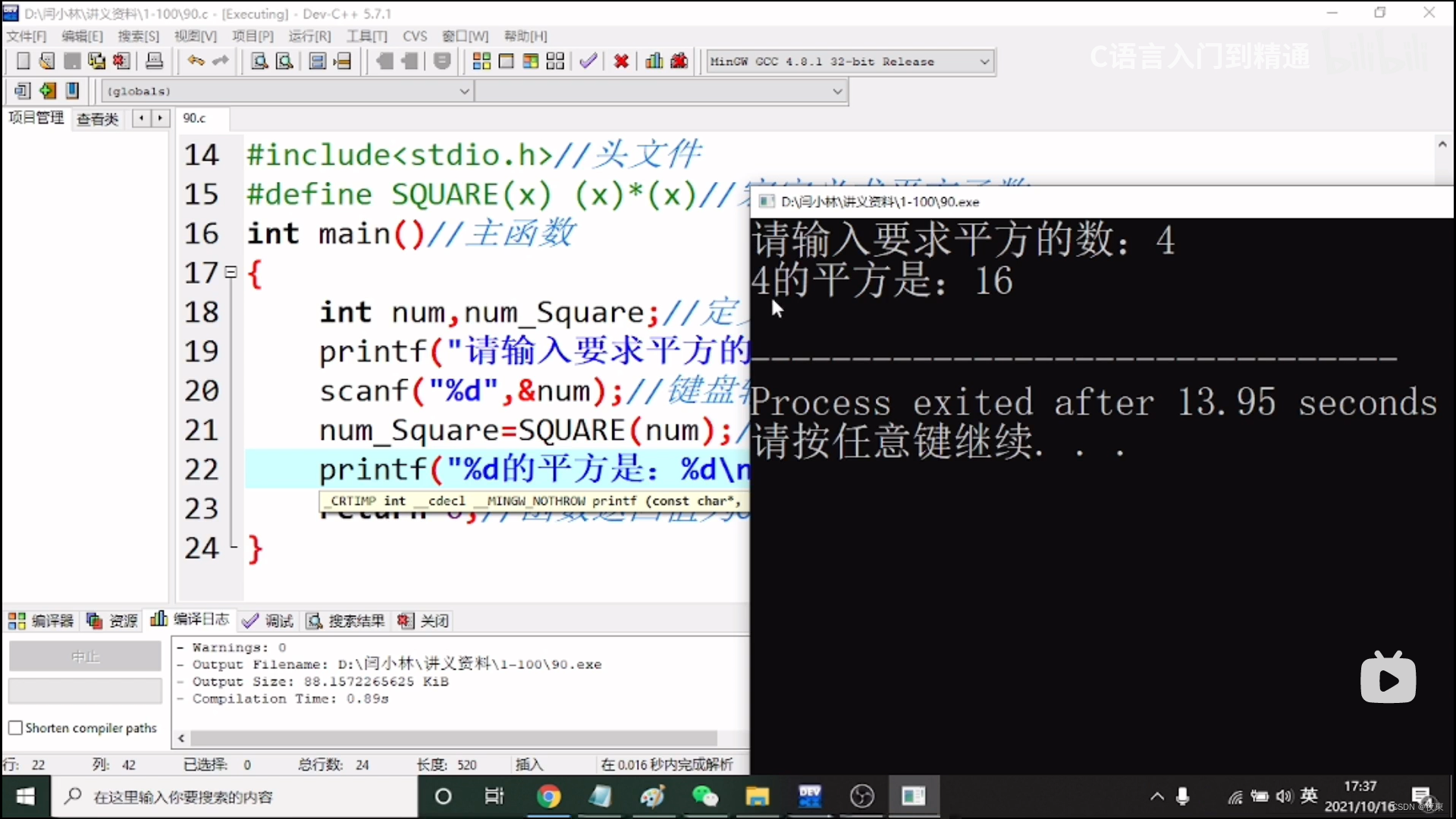This screenshot has height=819, width=1456.
Task: Open the 运行[R] run menu
Action: coord(309,36)
